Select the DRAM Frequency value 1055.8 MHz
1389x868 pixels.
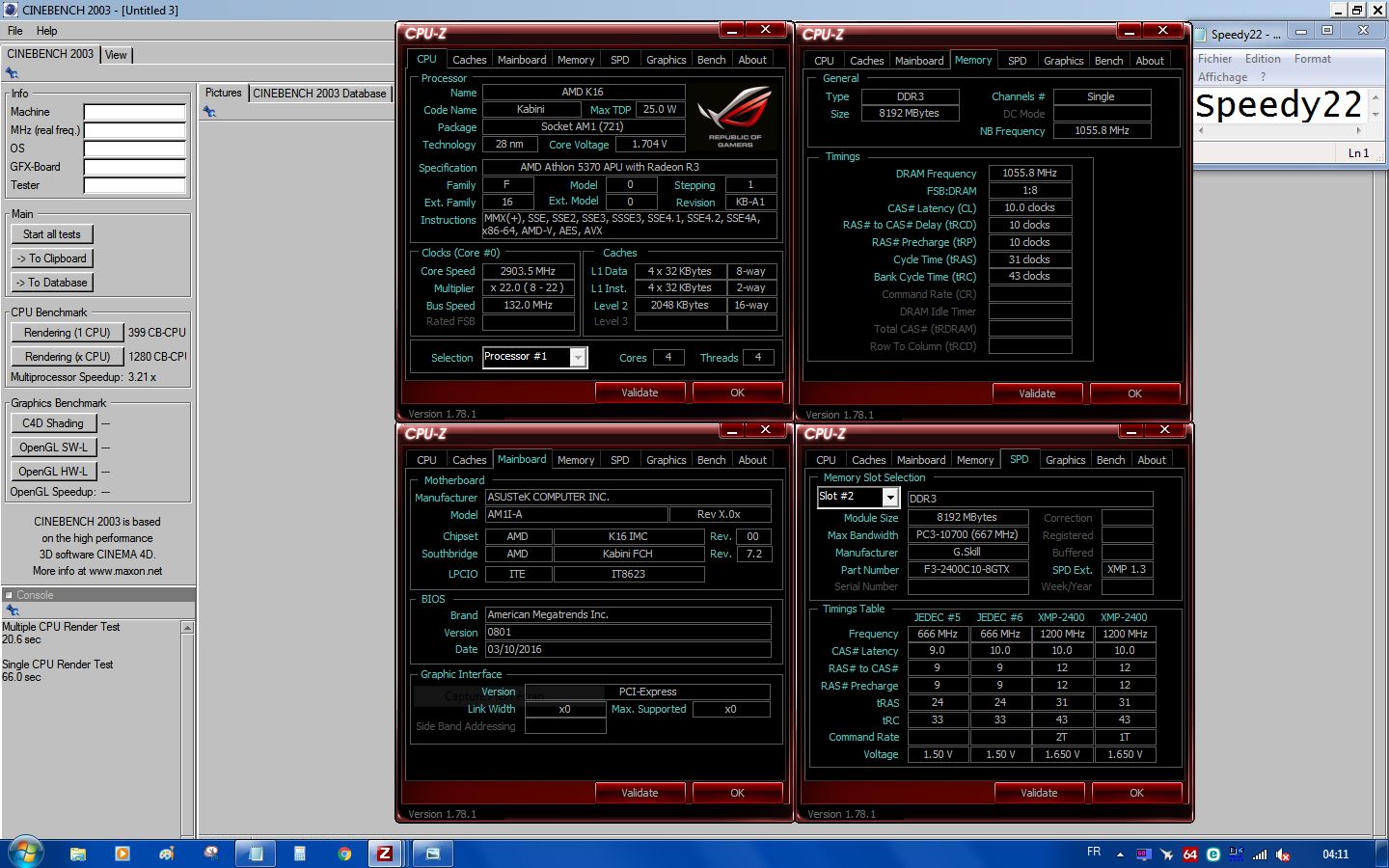pyautogui.click(x=1029, y=174)
